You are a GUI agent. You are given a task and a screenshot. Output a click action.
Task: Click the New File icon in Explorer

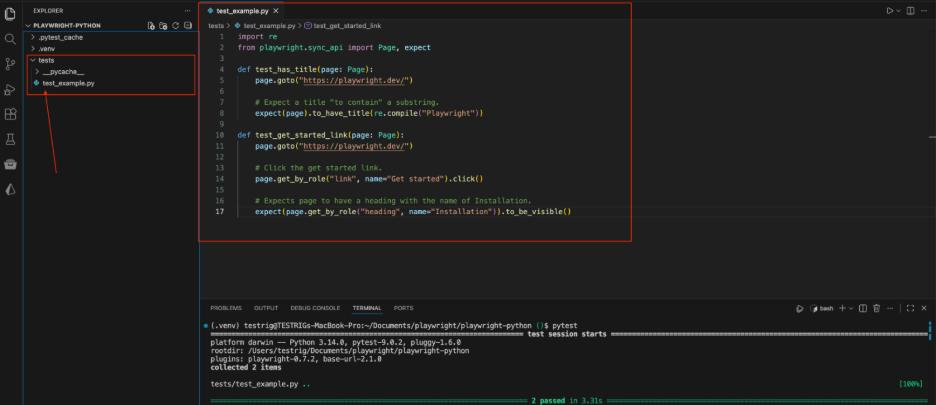pyautogui.click(x=151, y=25)
